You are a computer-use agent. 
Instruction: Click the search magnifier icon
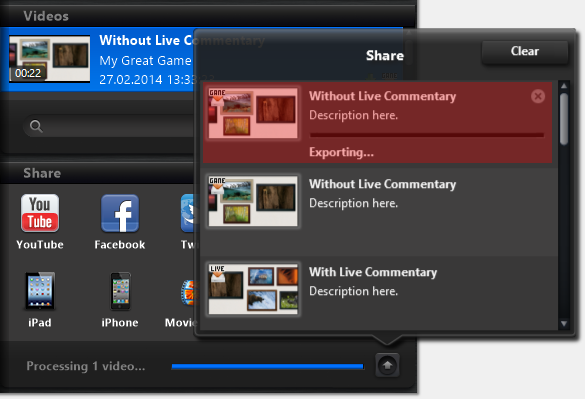36,126
